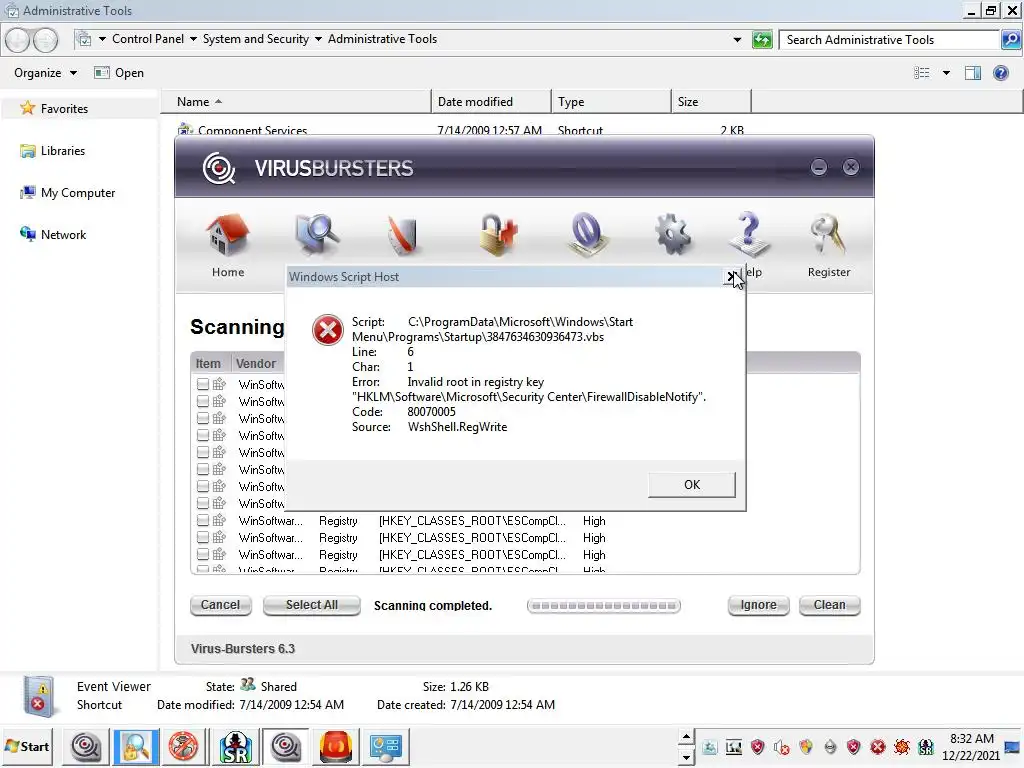This screenshot has height=768, width=1024.
Task: Show next tray icons with down arrow
Action: tap(686, 758)
